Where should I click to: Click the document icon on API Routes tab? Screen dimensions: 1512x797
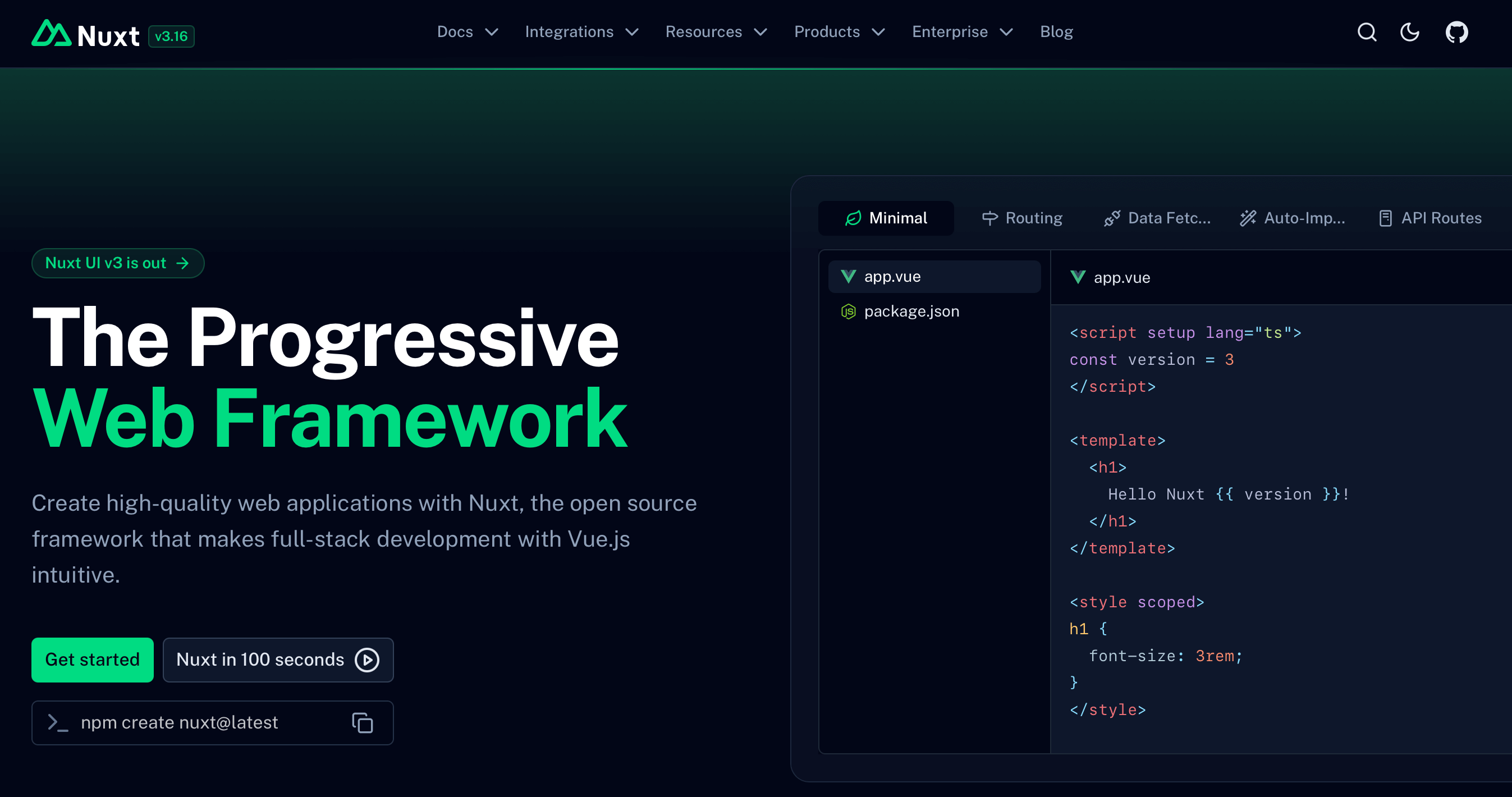tap(1385, 218)
